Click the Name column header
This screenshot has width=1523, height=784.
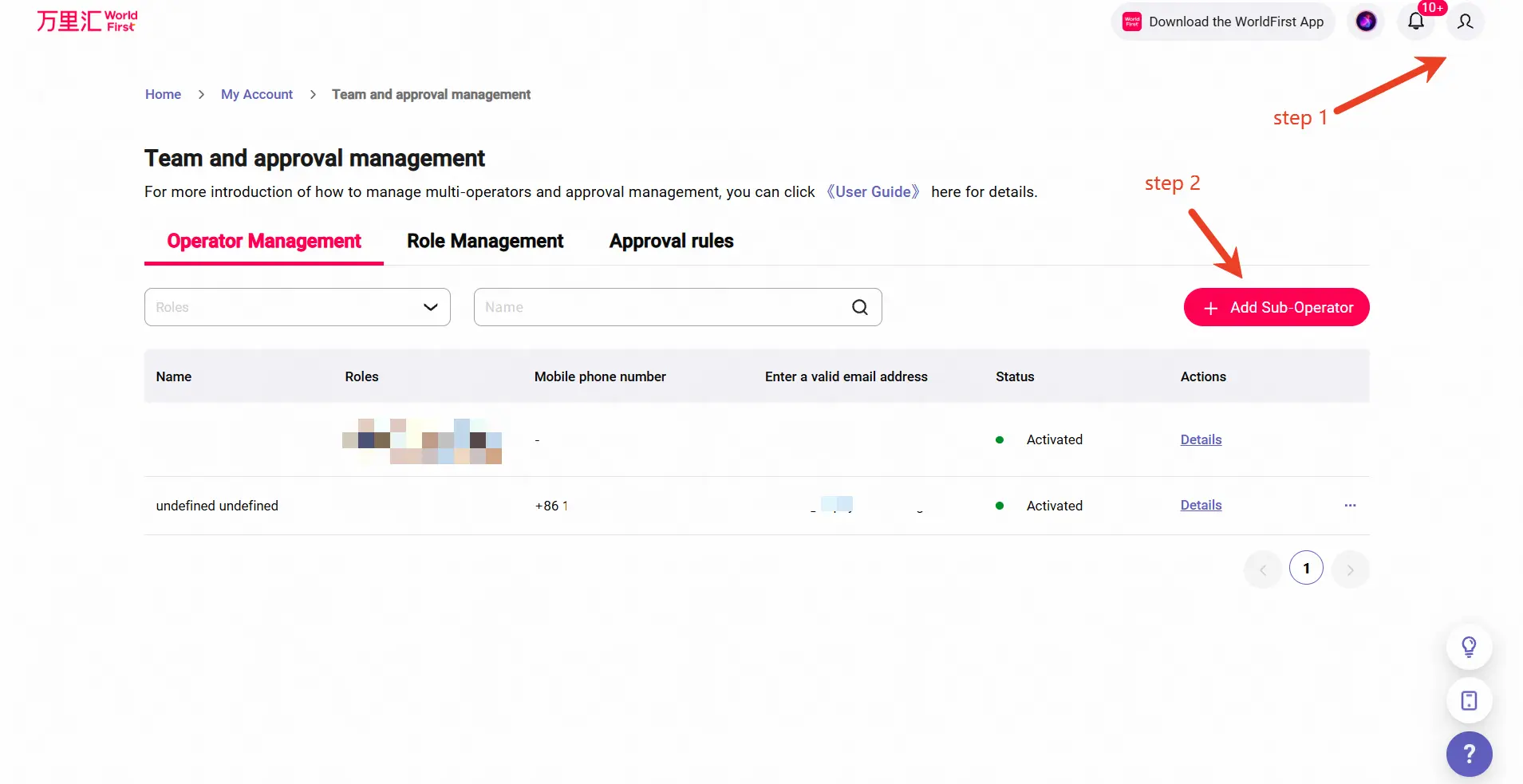point(174,376)
